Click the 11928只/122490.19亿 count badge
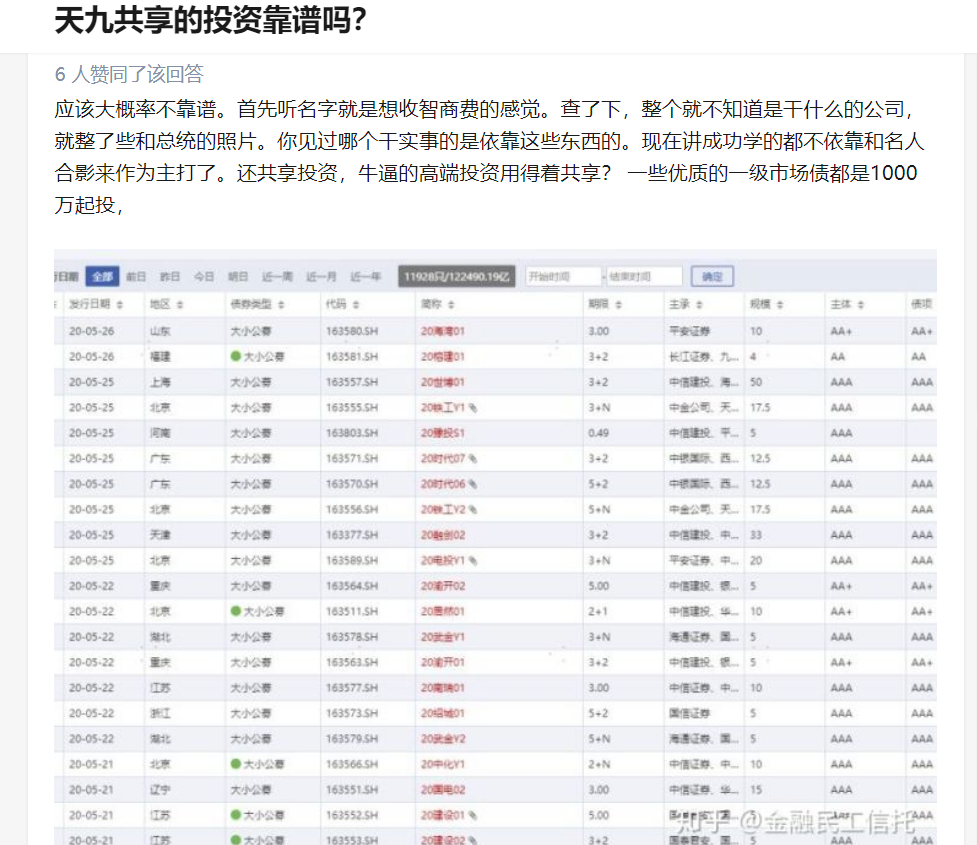 (456, 276)
